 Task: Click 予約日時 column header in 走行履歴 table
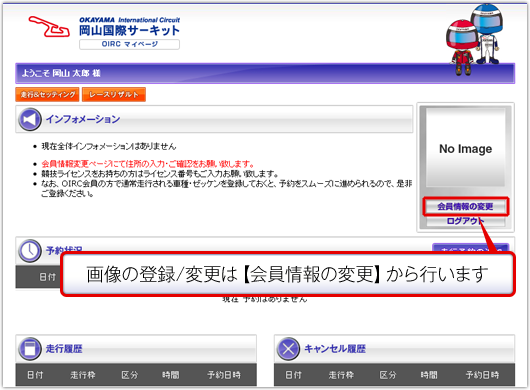(224, 375)
